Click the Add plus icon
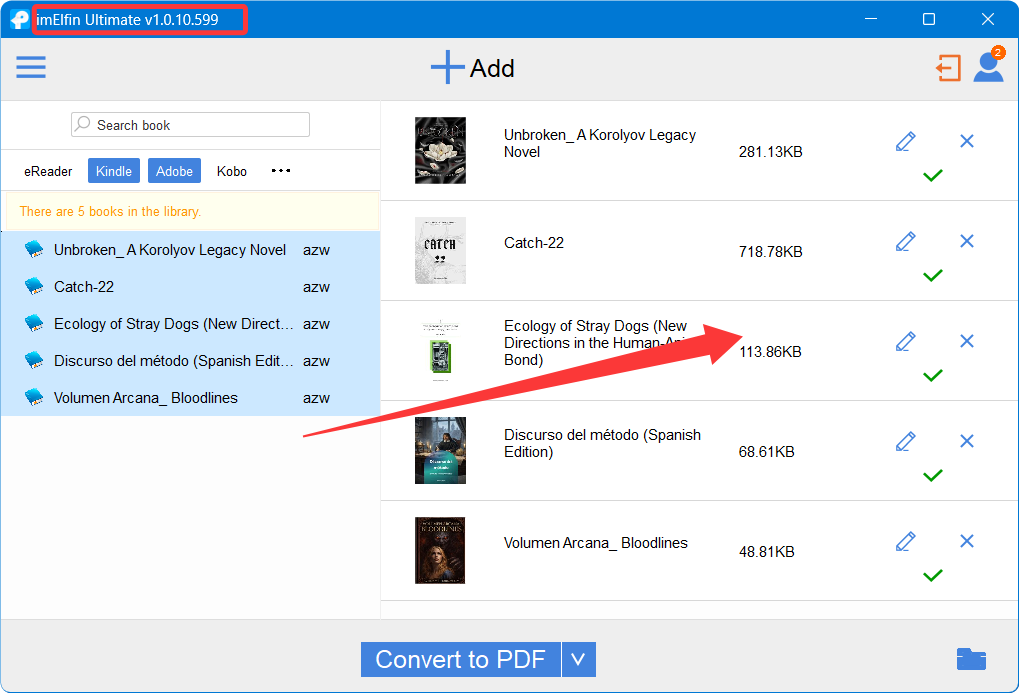 (x=447, y=68)
